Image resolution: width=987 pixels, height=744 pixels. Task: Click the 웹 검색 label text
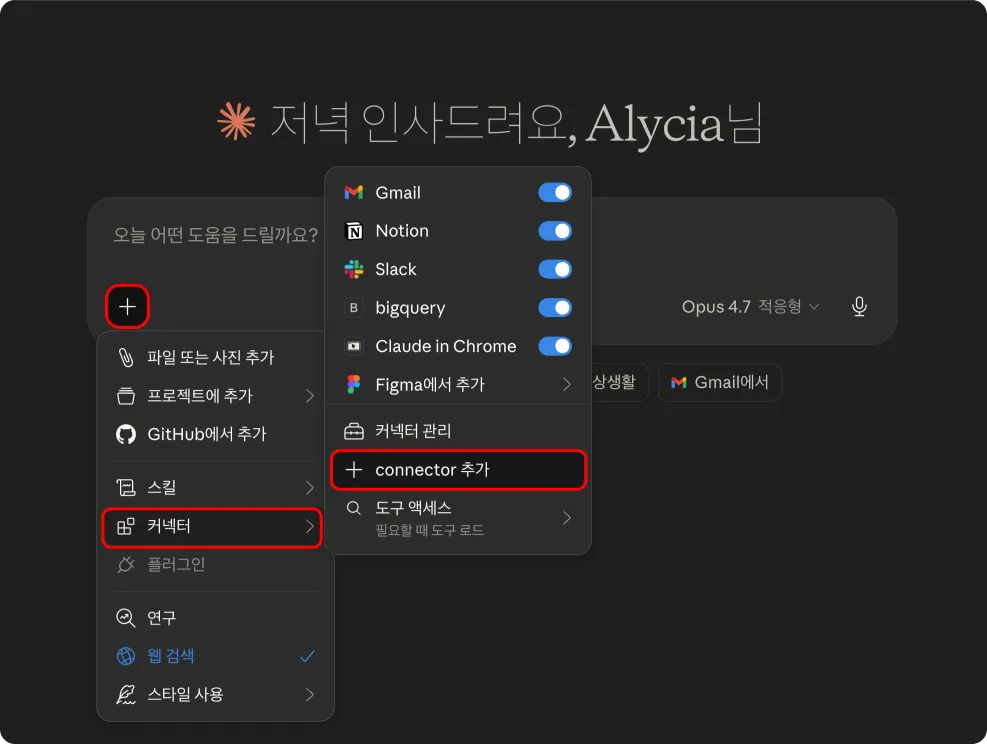171,656
